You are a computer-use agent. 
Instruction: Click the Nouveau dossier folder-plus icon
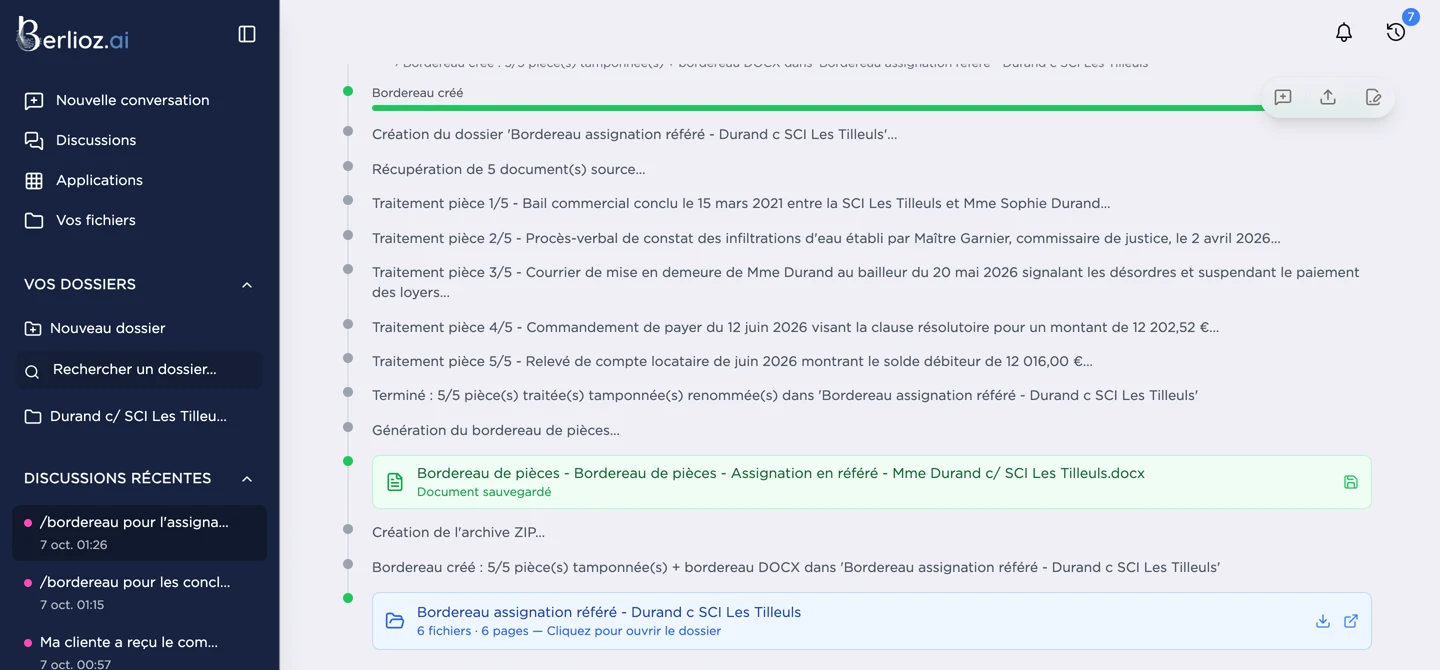(x=33, y=328)
